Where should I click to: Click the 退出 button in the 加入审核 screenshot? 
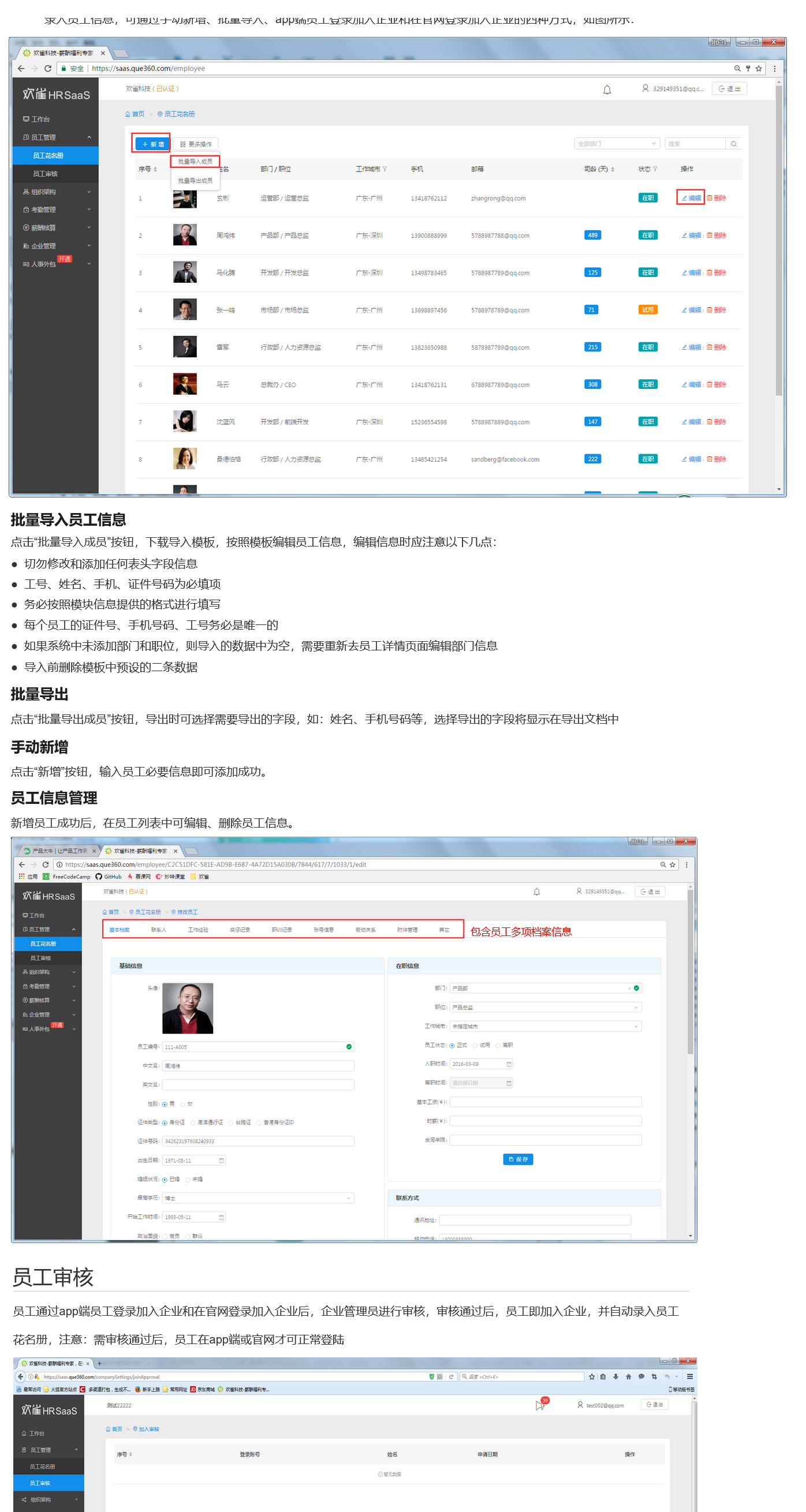click(655, 1405)
